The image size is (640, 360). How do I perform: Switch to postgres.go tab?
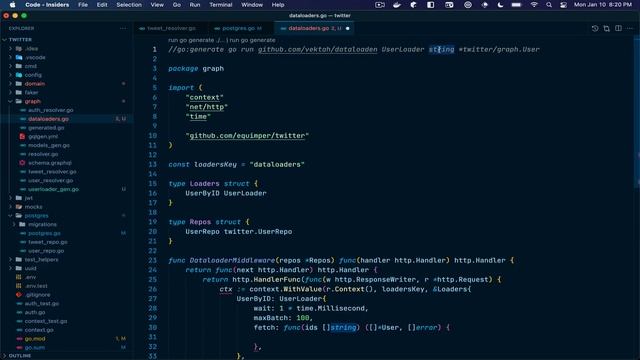tap(241, 29)
